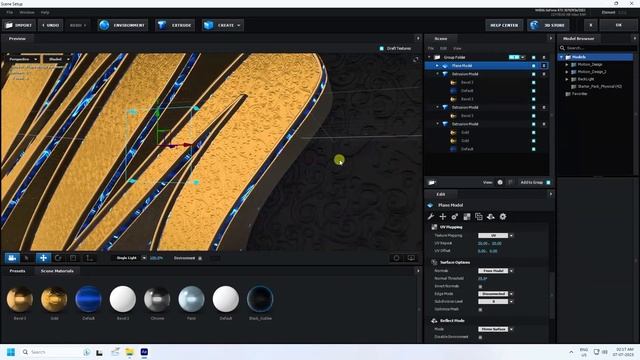Toggle Disable Environment checkbox
The height and width of the screenshot is (360, 640).
(480, 337)
